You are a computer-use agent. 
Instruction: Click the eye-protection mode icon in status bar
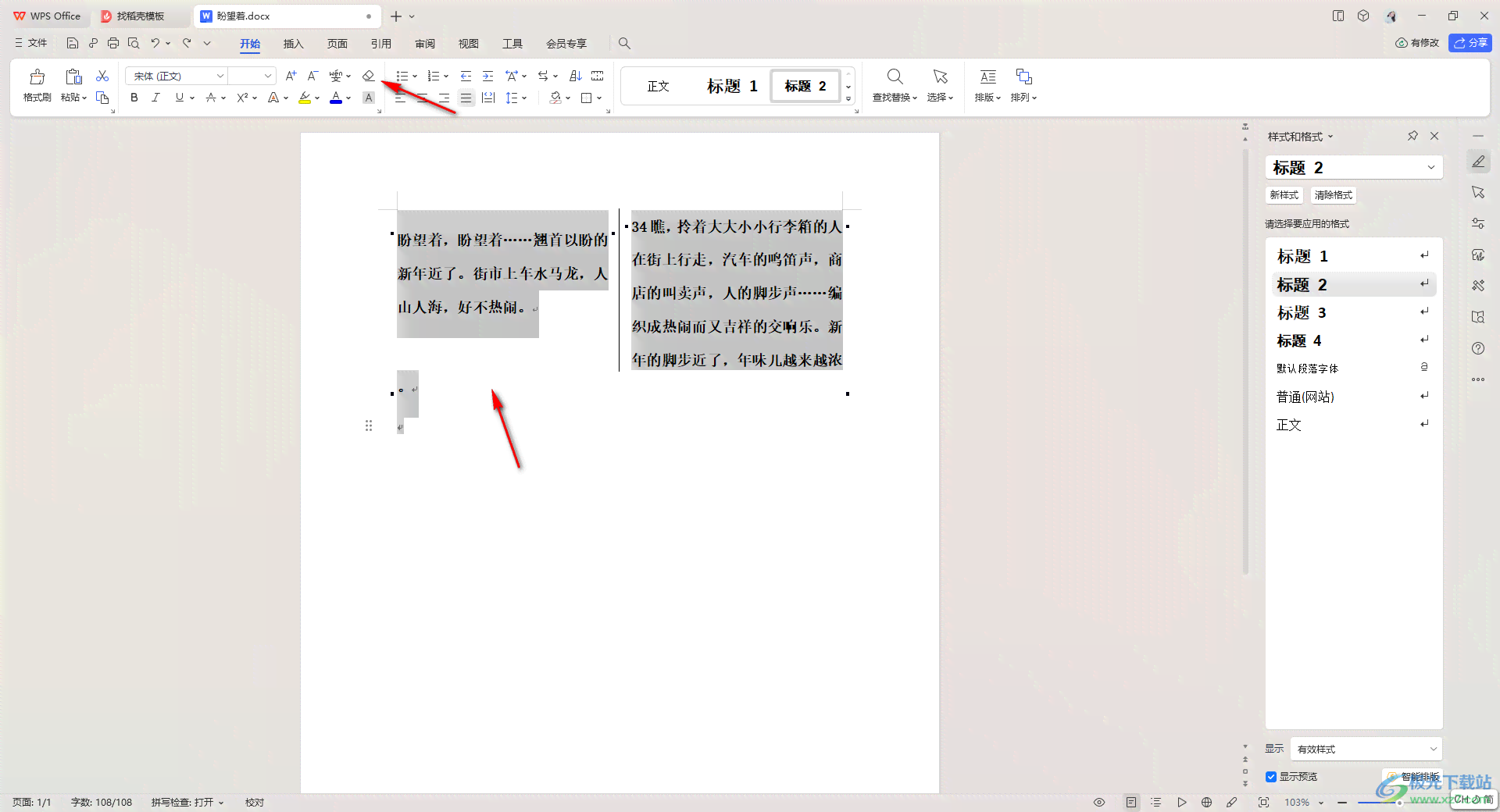[x=1099, y=802]
